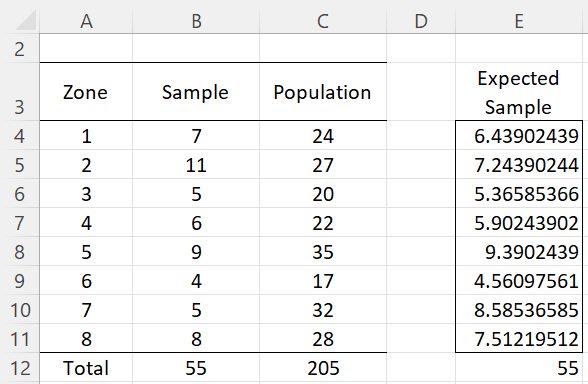Select sample value 5 in row 10

(x=196, y=309)
